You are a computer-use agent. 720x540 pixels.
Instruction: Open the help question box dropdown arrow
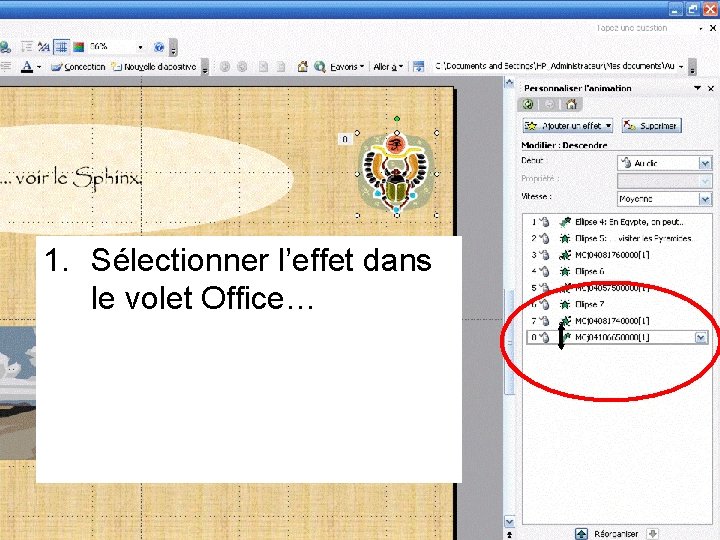700,28
